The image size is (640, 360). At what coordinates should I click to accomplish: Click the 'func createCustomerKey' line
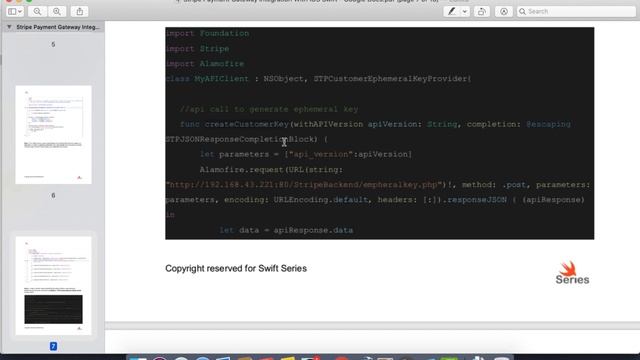pyautogui.click(x=376, y=124)
